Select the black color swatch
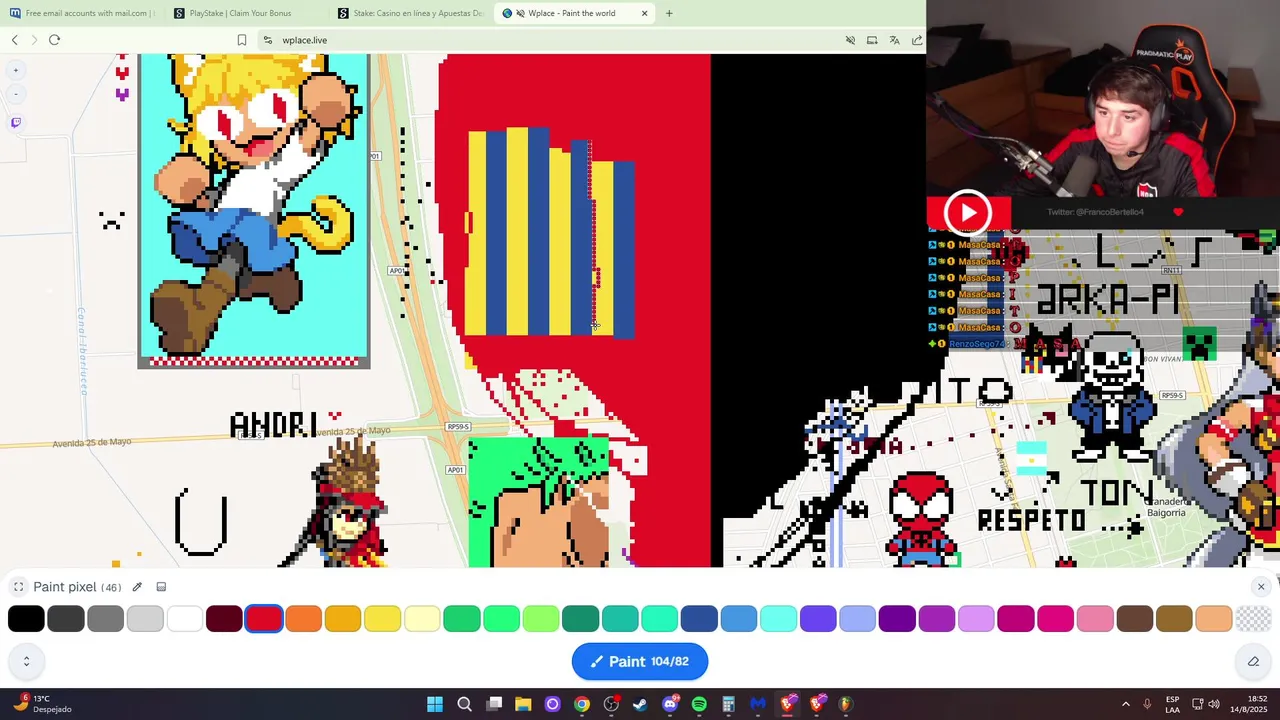1280x720 pixels. pos(26,619)
